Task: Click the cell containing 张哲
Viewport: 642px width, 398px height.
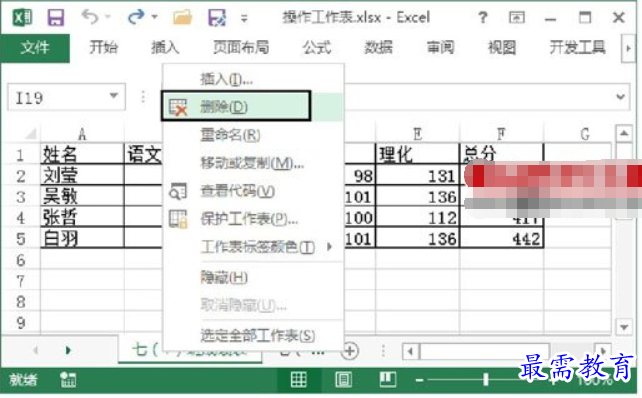Action: click(82, 217)
